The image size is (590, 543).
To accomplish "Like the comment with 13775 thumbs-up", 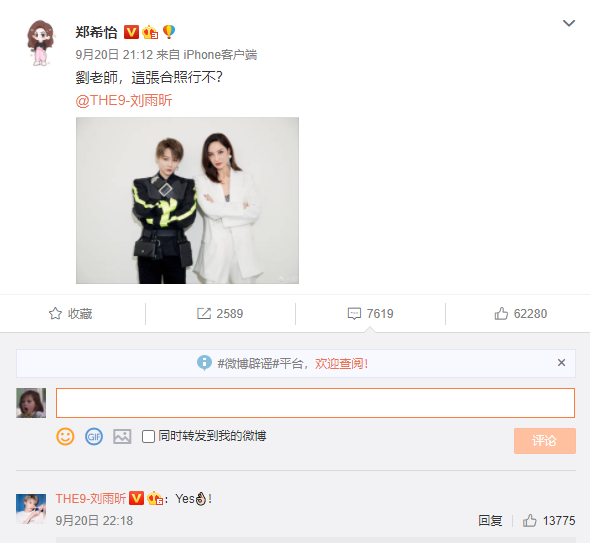I will coord(529,521).
